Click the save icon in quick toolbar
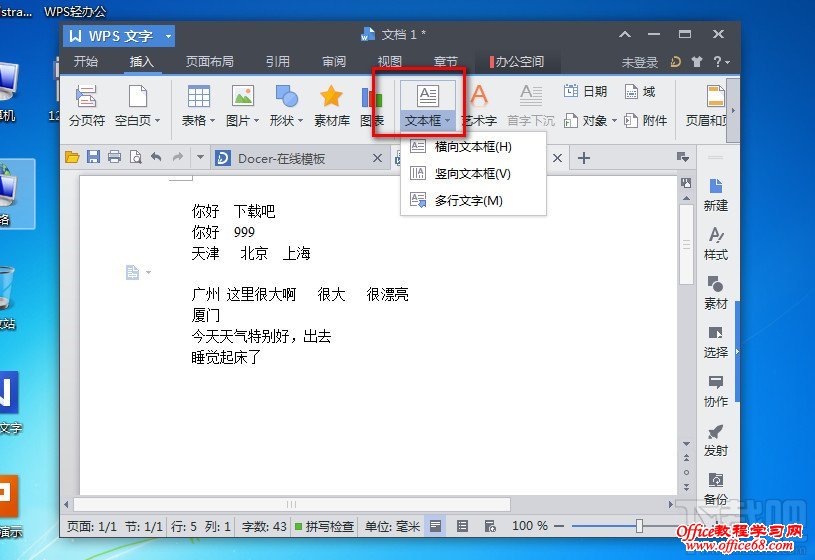Screen dimensions: 815x560 pos(93,157)
